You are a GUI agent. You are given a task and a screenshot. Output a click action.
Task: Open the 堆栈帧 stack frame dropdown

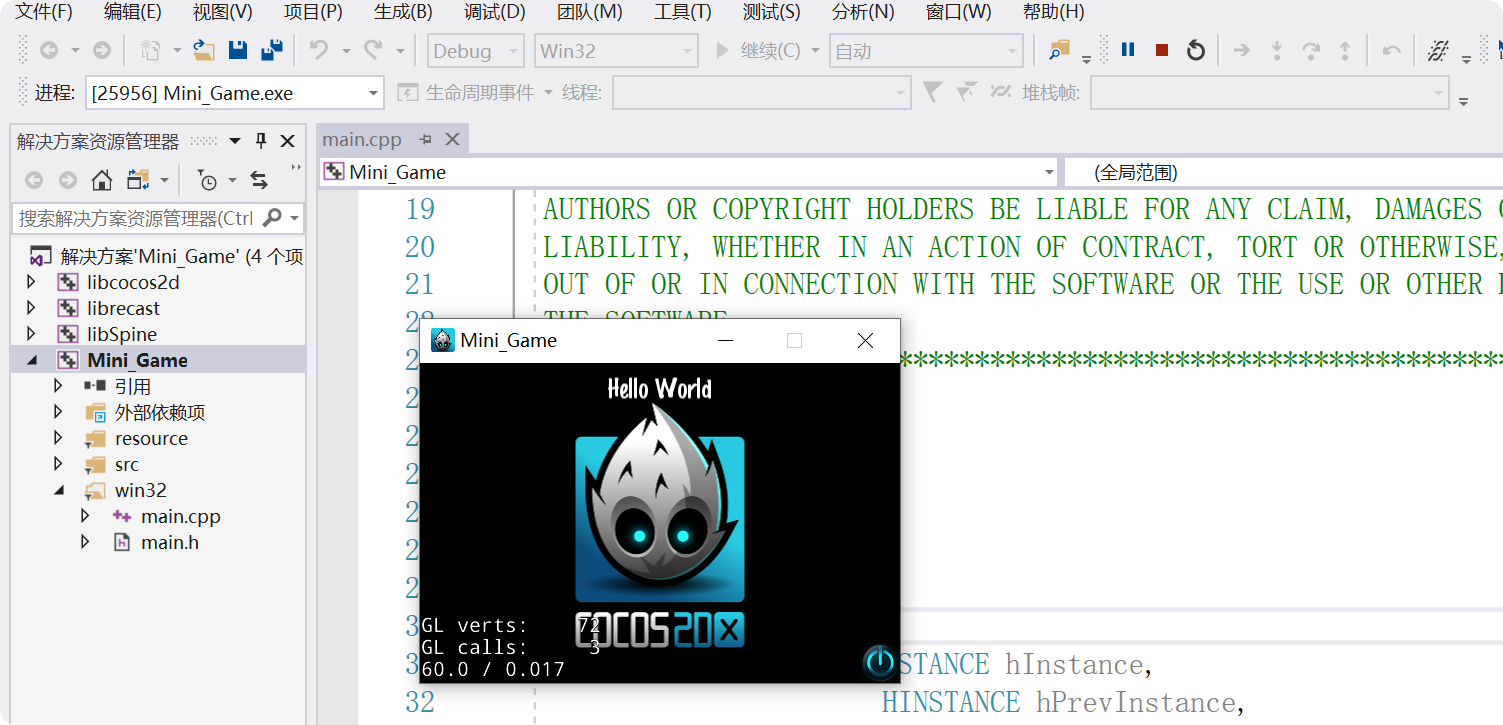click(x=1269, y=93)
